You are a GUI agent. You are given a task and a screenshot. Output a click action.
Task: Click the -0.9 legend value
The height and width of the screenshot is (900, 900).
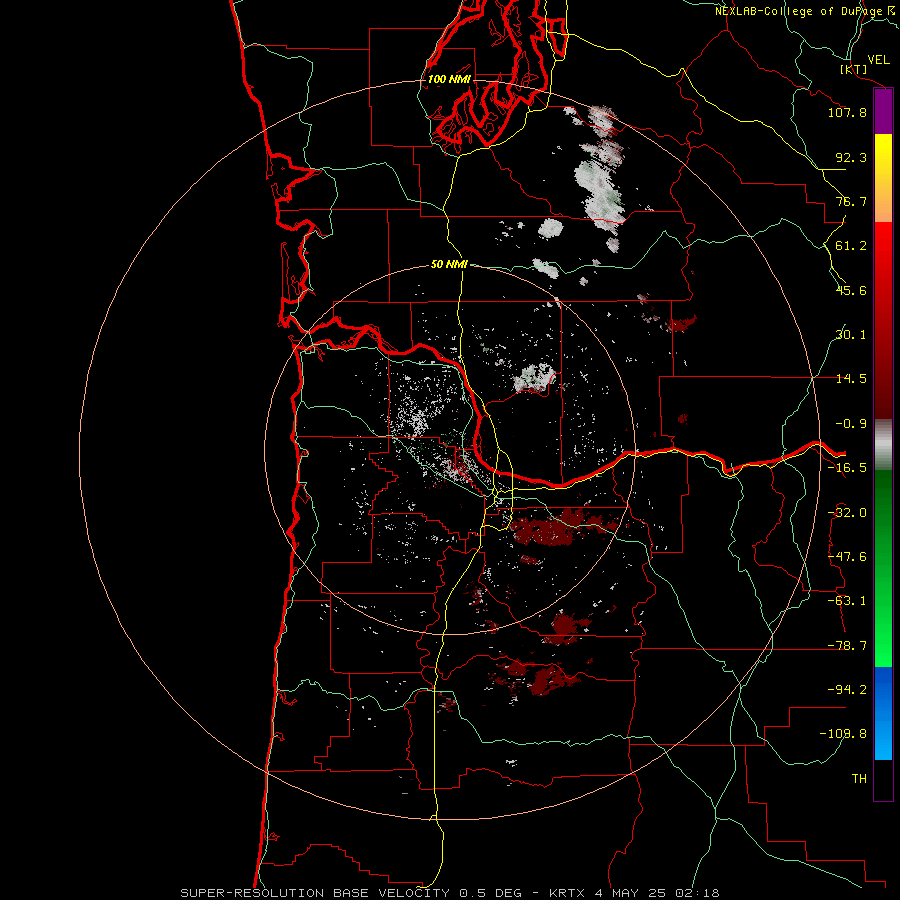[851, 424]
